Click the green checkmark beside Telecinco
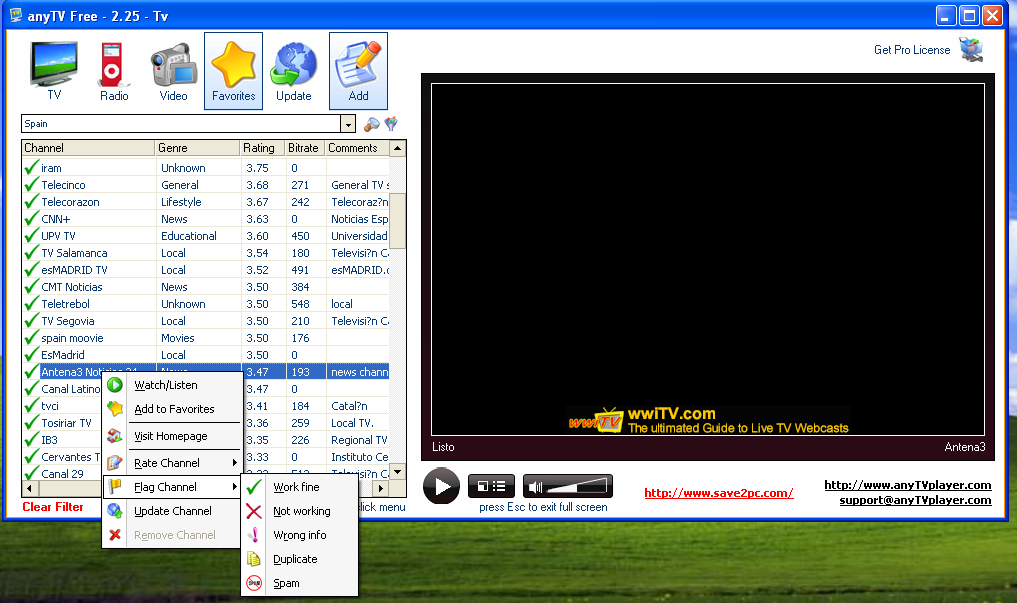Image resolution: width=1017 pixels, height=603 pixels. 31,185
